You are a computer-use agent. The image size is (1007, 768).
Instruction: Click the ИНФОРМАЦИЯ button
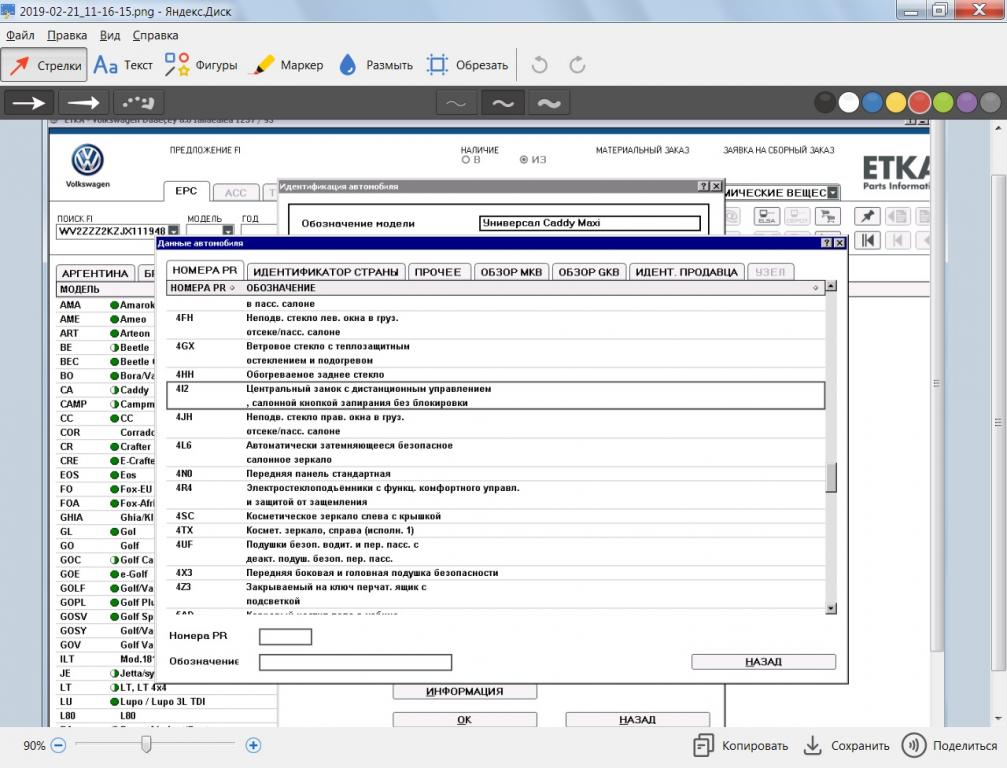(464, 692)
